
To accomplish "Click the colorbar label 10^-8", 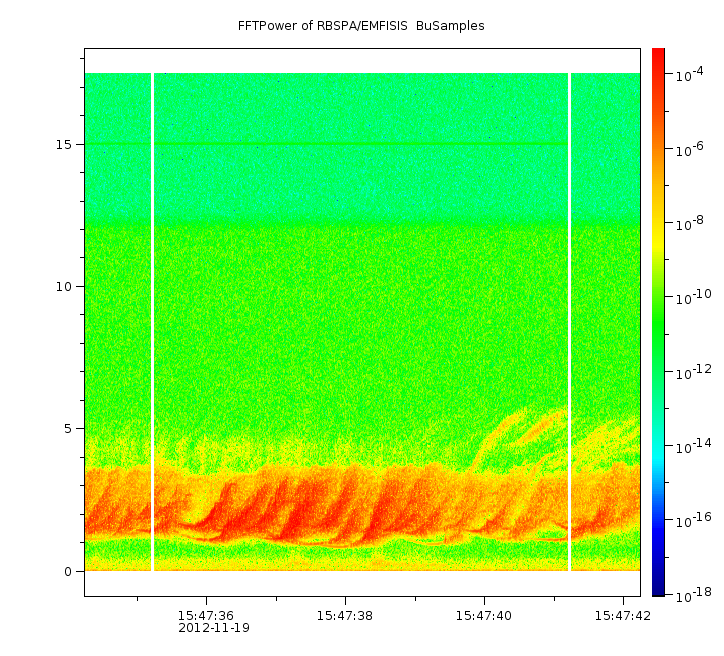I will pyautogui.click(x=690, y=223).
